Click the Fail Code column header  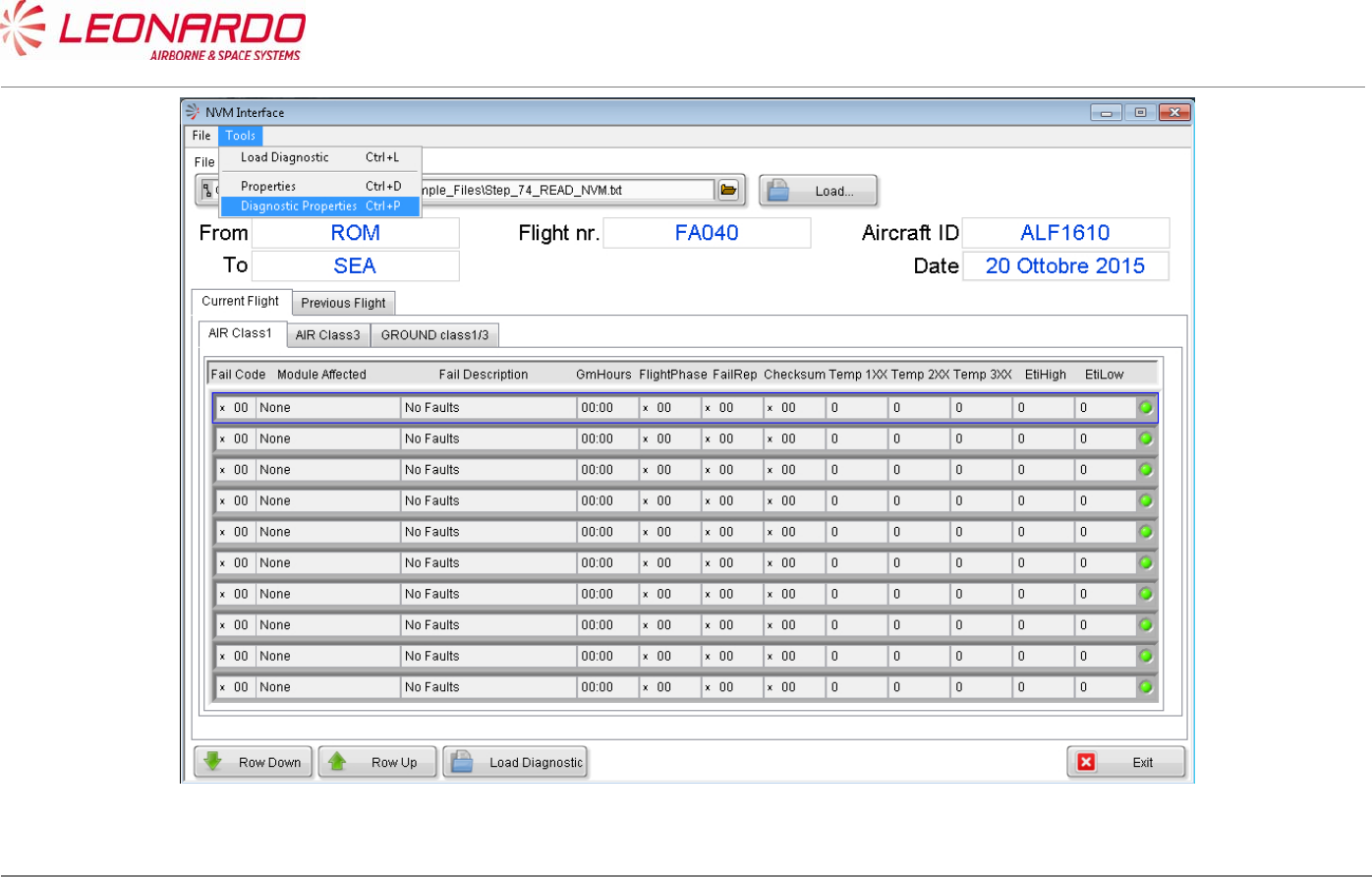tap(238, 375)
